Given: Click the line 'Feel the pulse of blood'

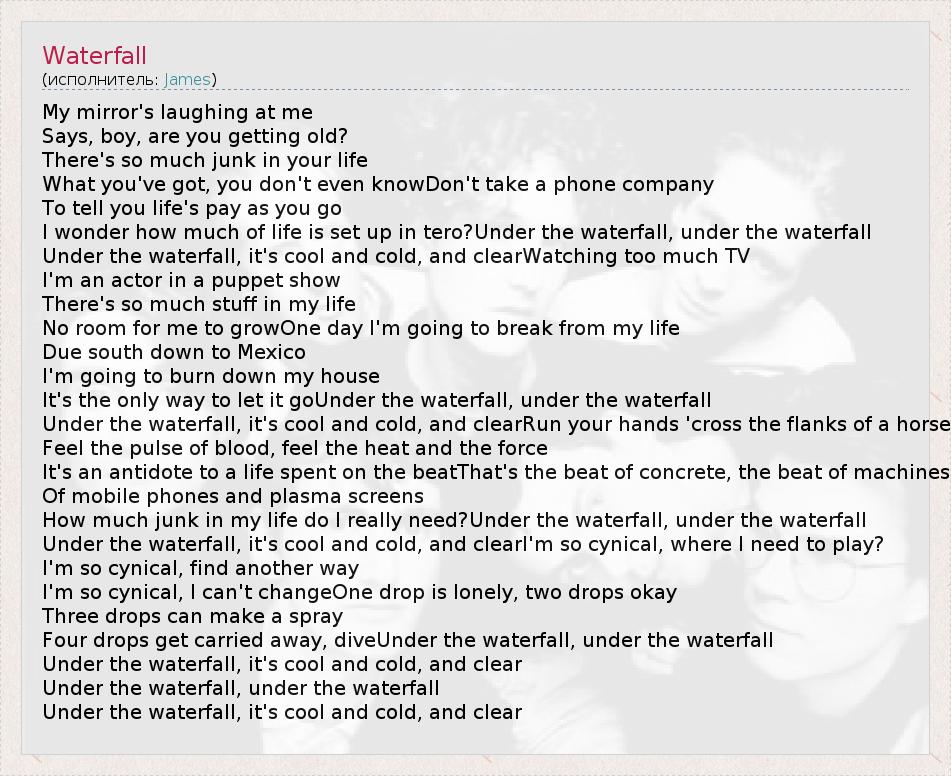Looking at the screenshot, I should [x=295, y=448].
